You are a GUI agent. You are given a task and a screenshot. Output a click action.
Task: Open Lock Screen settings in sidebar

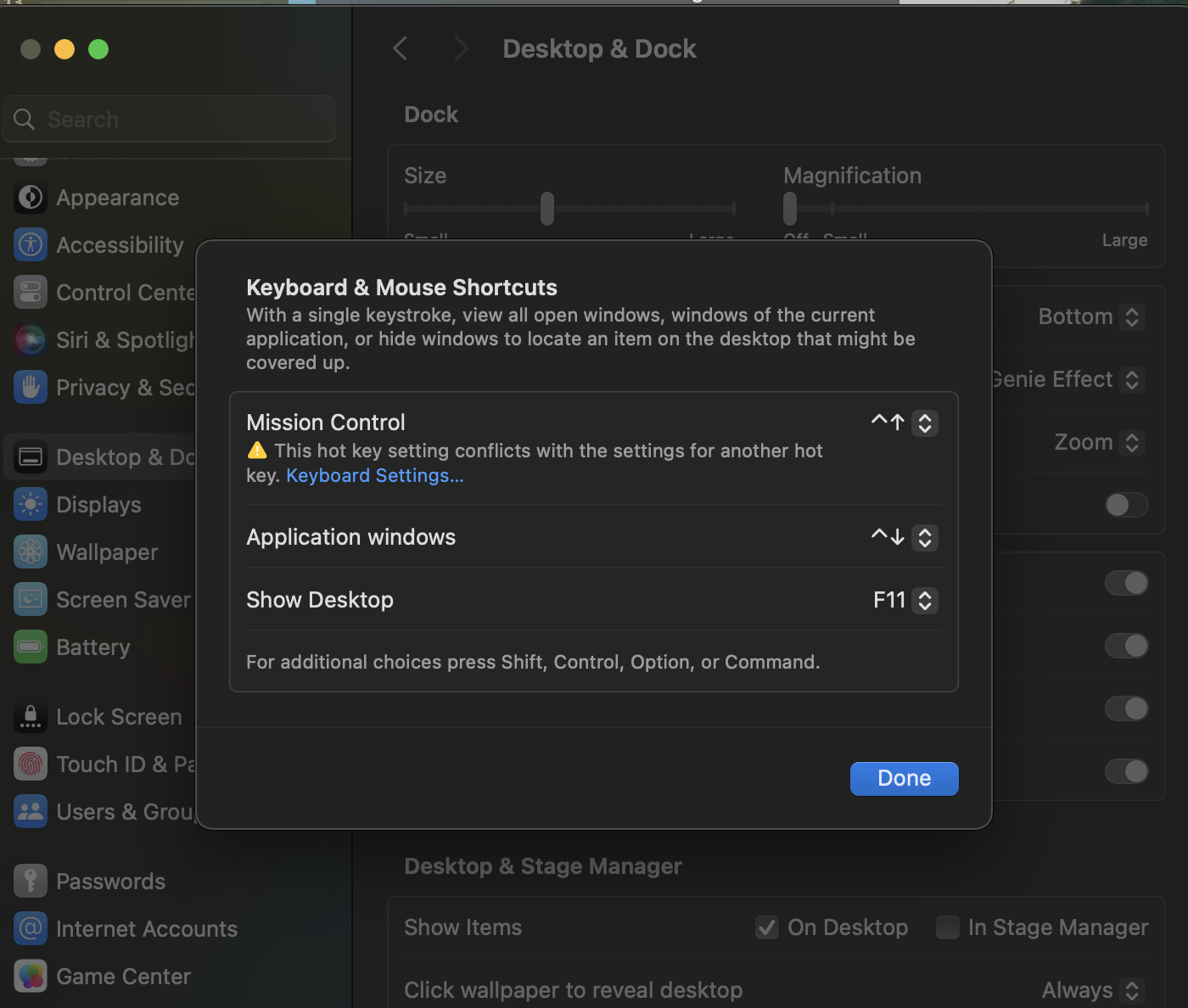click(x=119, y=717)
